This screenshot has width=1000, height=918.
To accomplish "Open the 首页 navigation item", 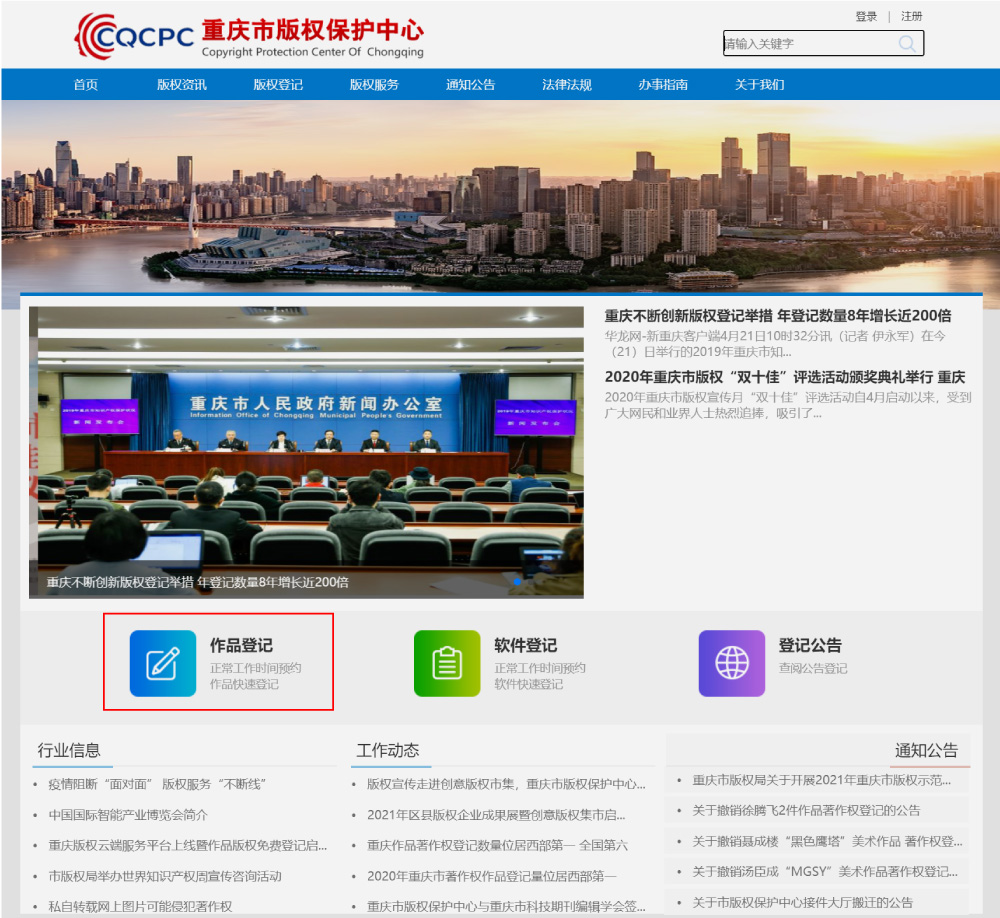I will point(84,85).
